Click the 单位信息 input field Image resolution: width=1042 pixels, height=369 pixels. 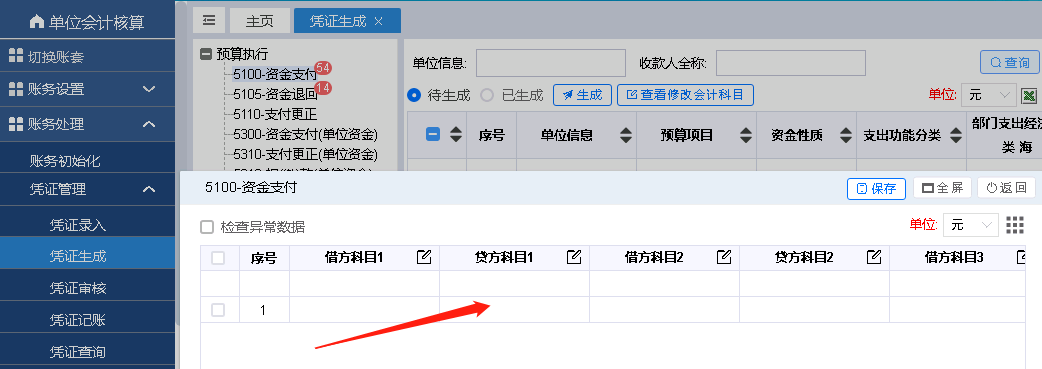551,63
